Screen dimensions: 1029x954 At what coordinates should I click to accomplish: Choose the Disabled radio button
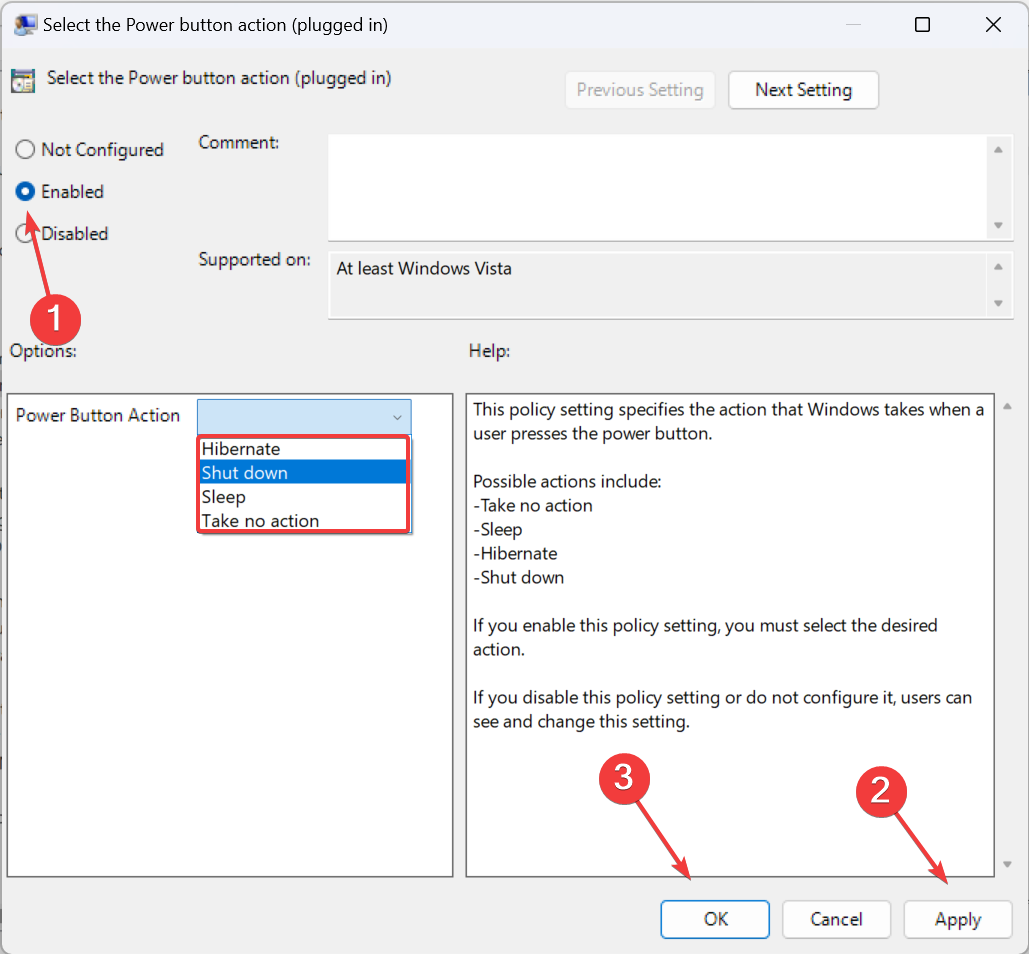26,234
